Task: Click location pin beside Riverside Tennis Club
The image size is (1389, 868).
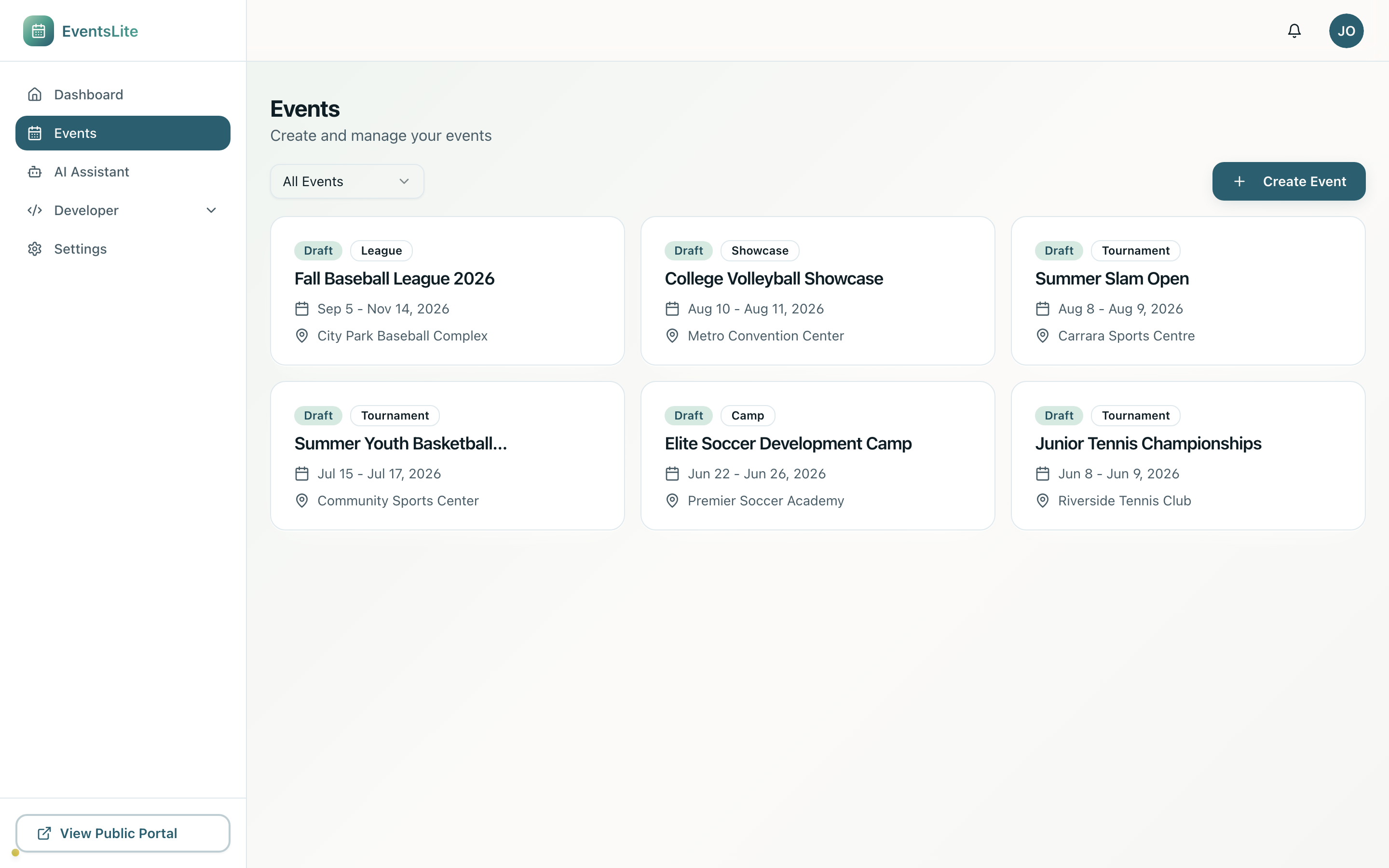Action: (1042, 501)
